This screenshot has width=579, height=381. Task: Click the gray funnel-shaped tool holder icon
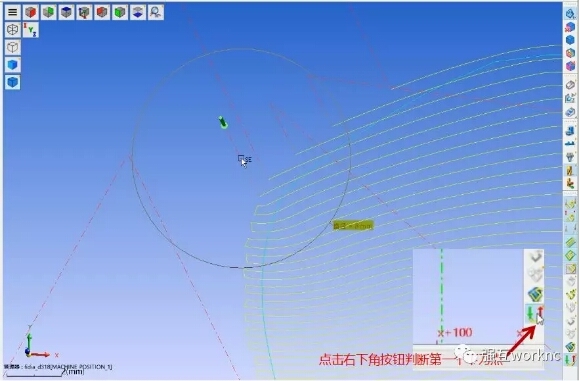[x=570, y=157]
